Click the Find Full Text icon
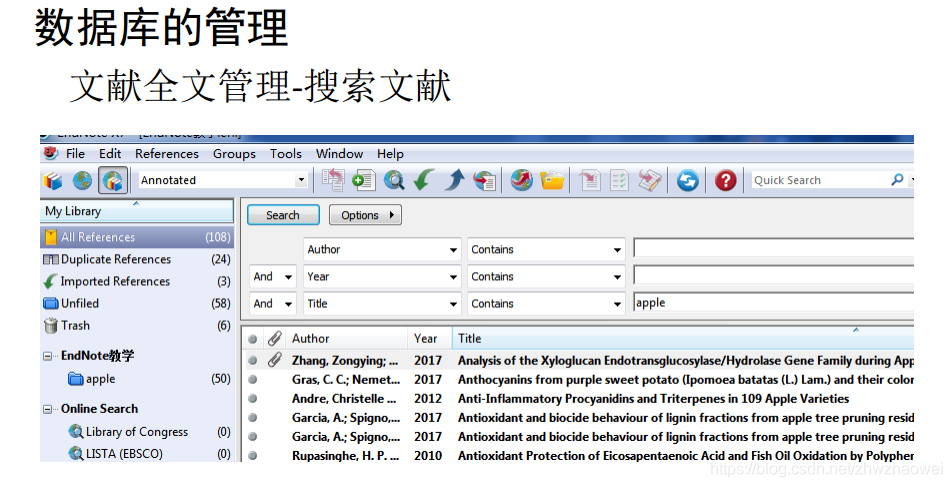 click(484, 180)
